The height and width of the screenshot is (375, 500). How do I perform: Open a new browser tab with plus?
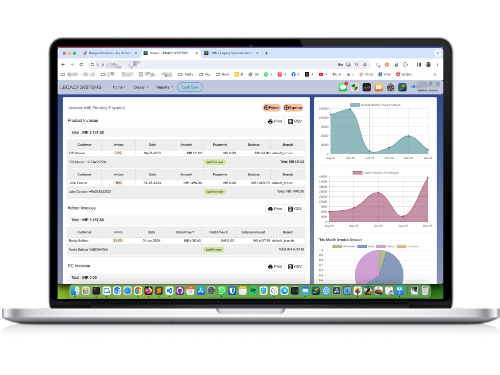pyautogui.click(x=266, y=53)
